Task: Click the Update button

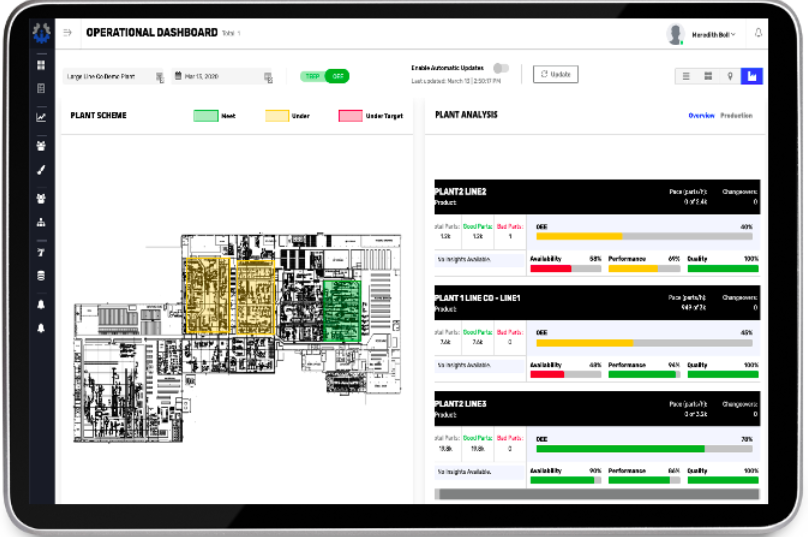Action: tap(555, 74)
